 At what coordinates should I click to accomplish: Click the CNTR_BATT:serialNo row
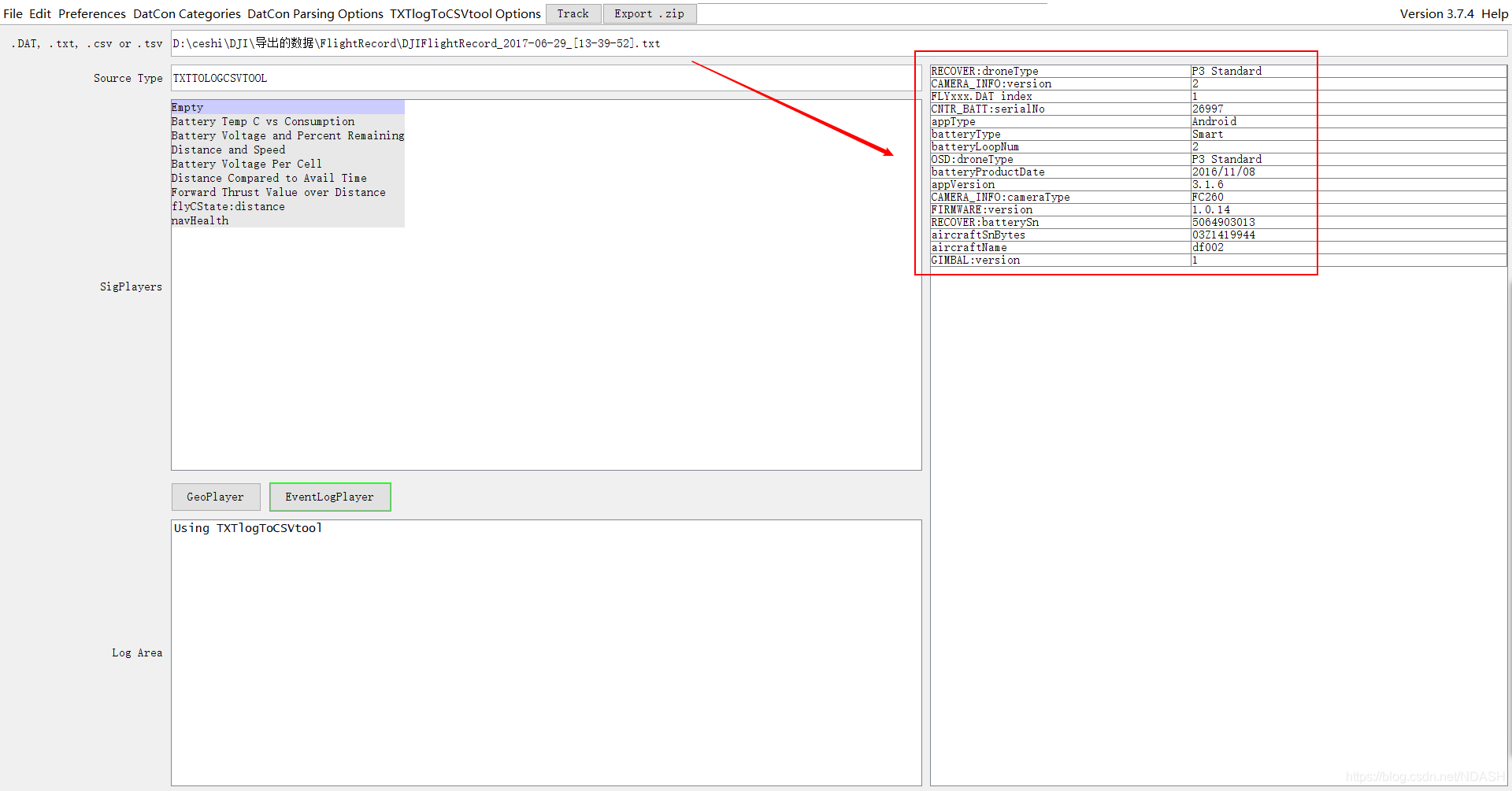(x=1218, y=109)
